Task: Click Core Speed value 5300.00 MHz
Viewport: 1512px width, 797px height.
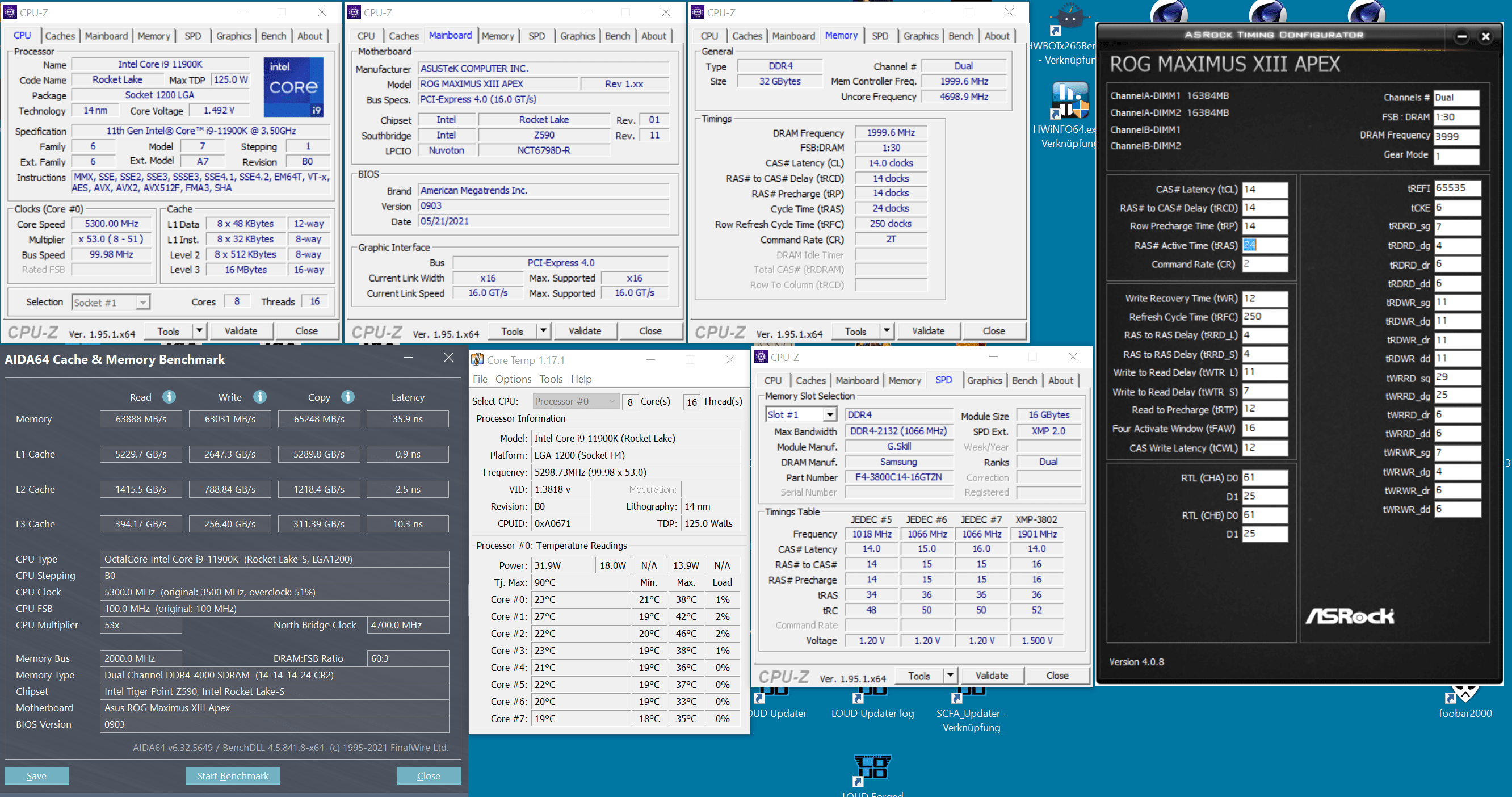Action: 111,224
